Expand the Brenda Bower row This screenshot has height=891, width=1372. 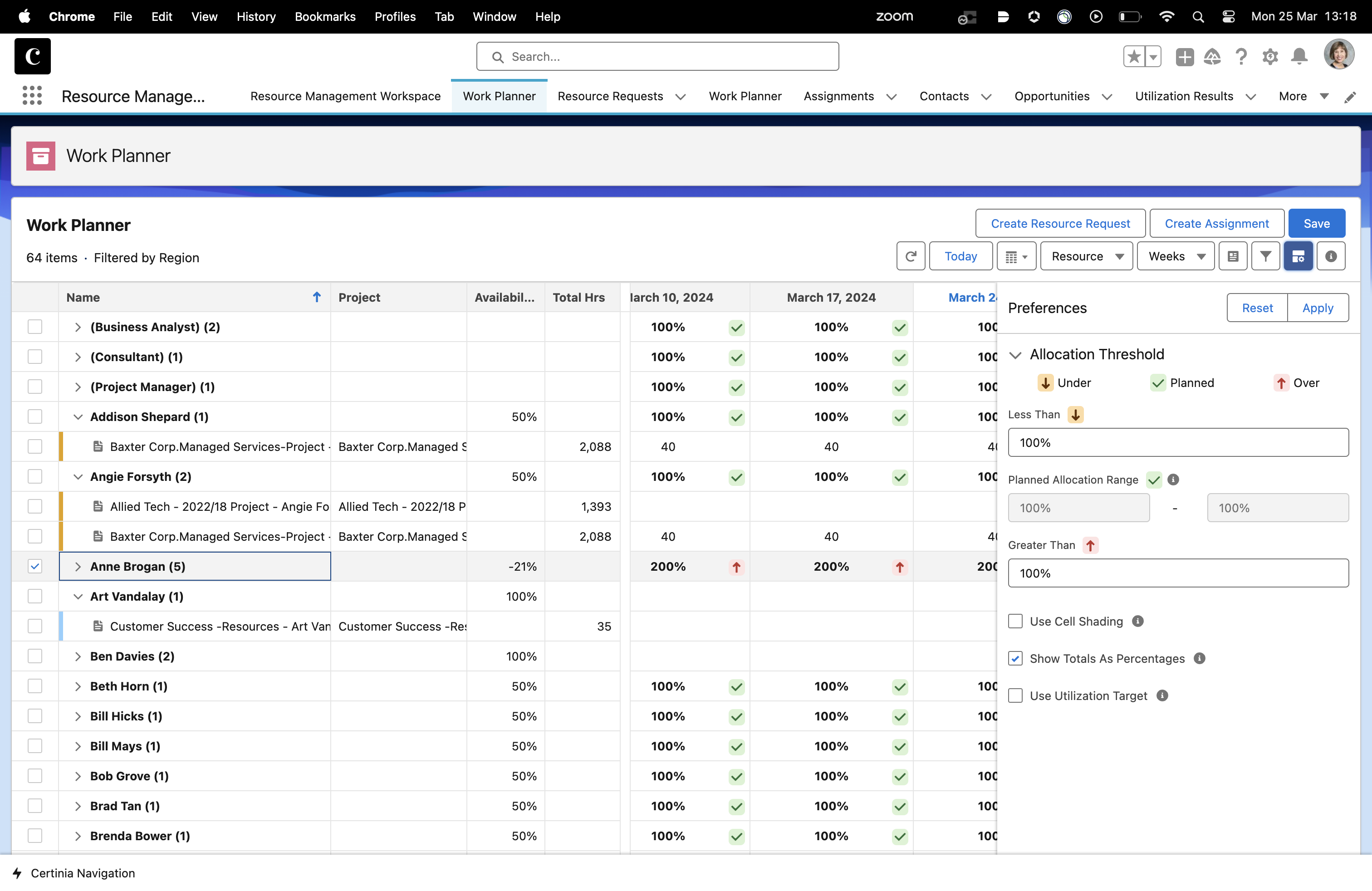pos(78,836)
